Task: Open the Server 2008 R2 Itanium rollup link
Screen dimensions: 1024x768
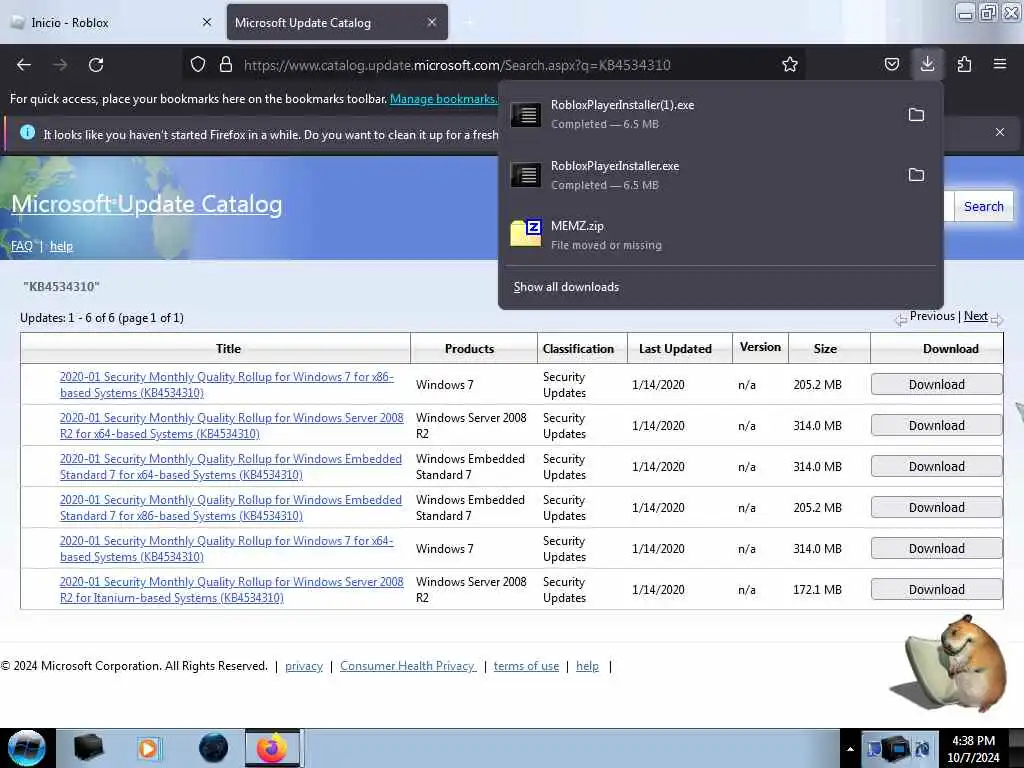Action: pos(232,590)
